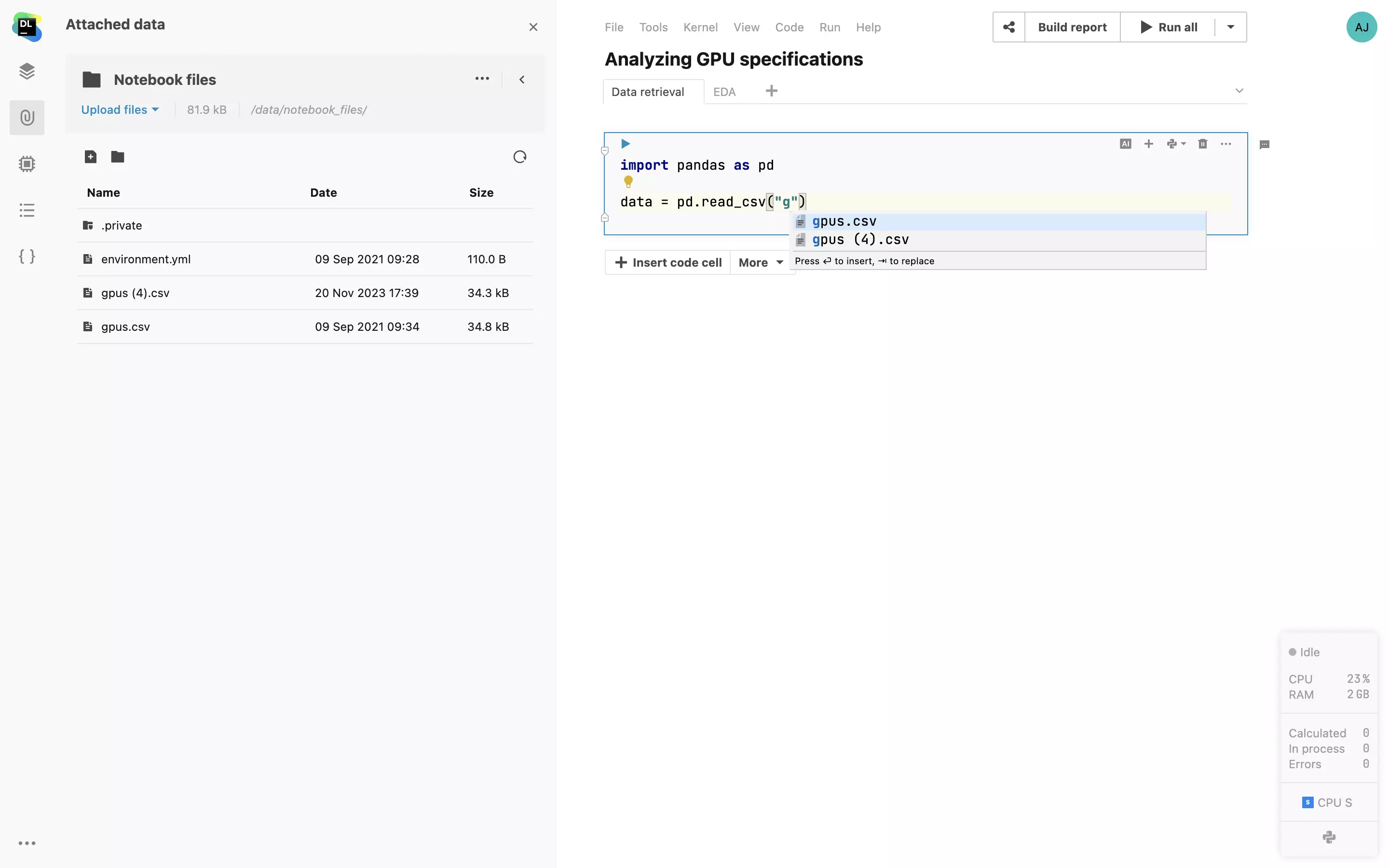Click the Build report button
Image resolution: width=1389 pixels, height=868 pixels.
click(1072, 27)
